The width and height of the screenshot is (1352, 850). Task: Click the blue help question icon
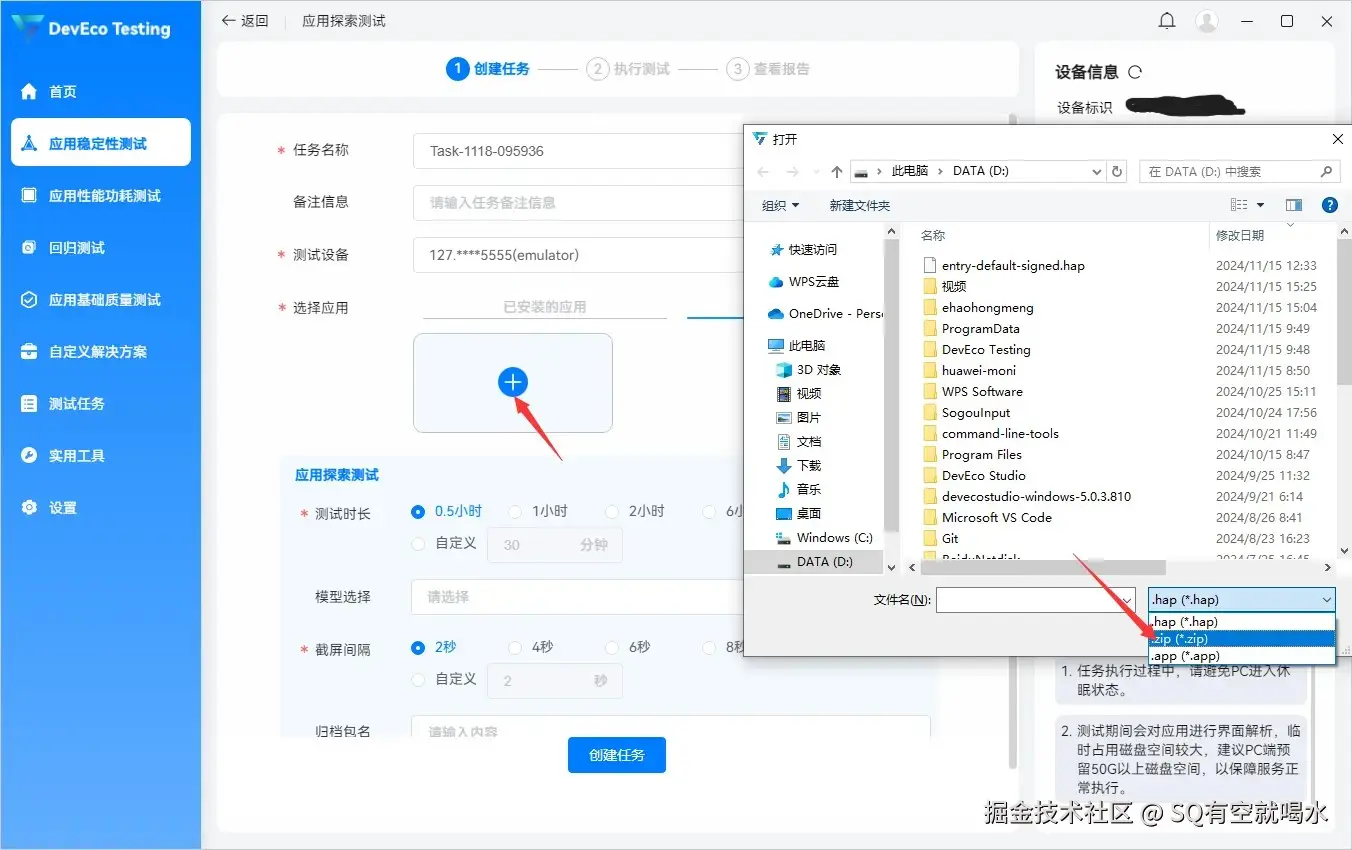click(x=1330, y=205)
